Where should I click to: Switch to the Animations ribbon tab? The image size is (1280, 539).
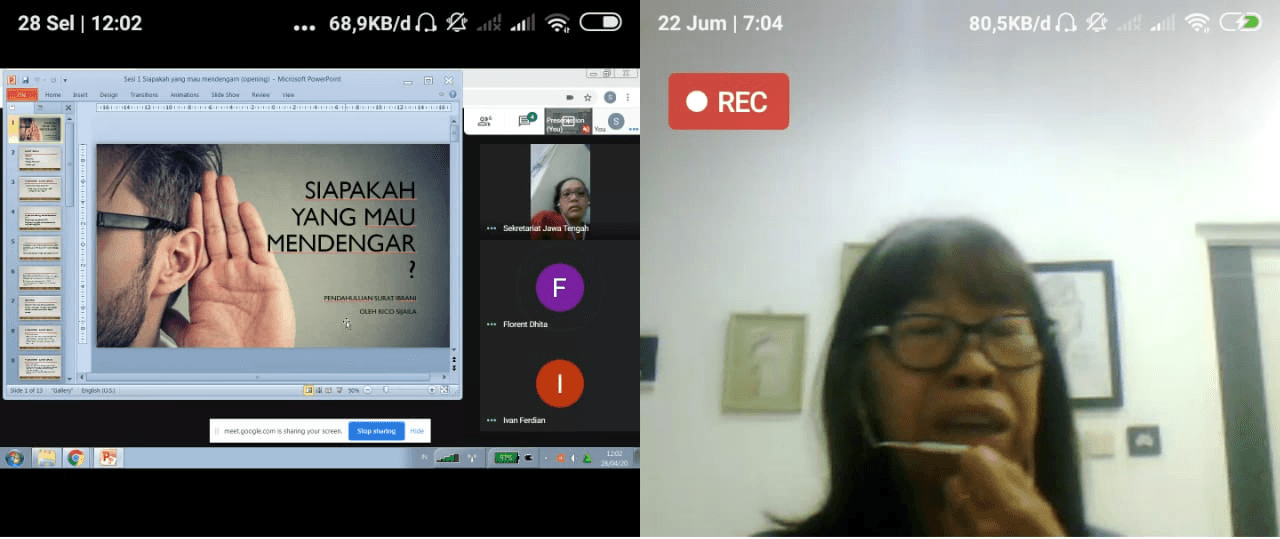click(184, 95)
